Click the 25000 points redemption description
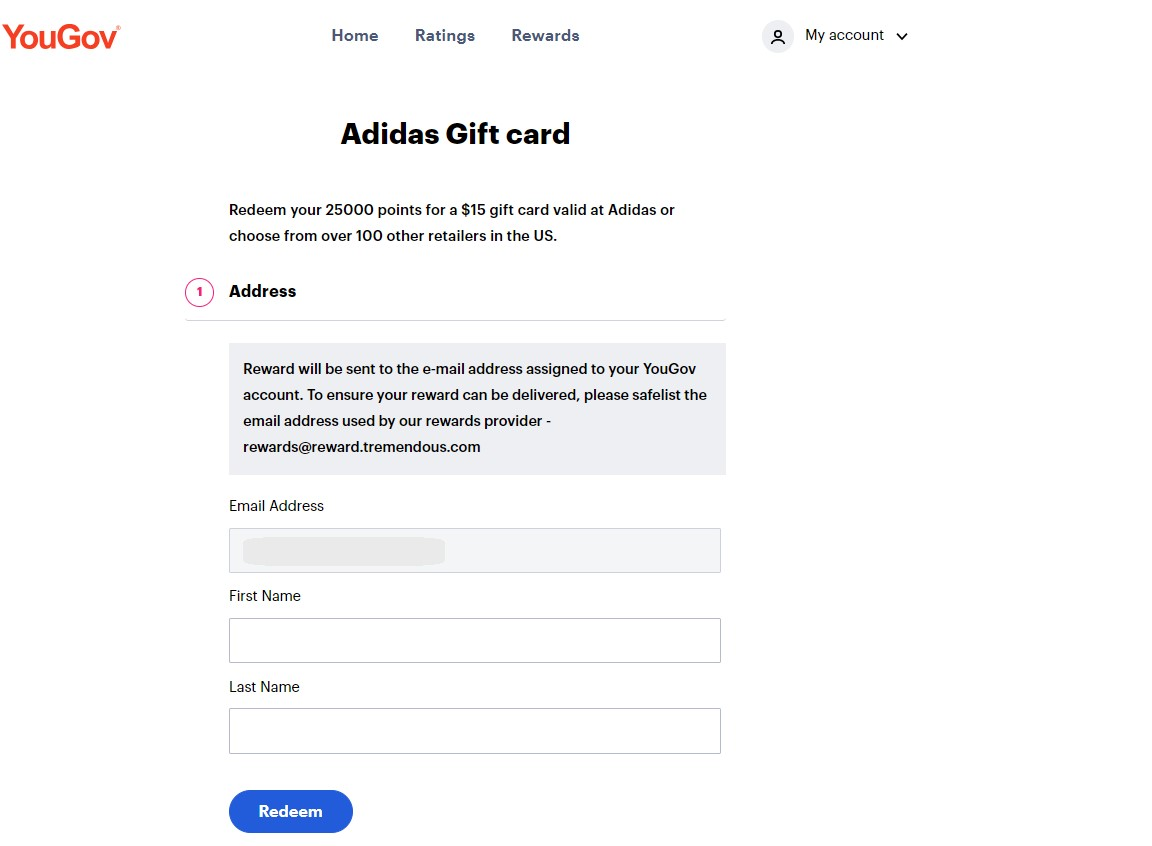 (x=452, y=223)
